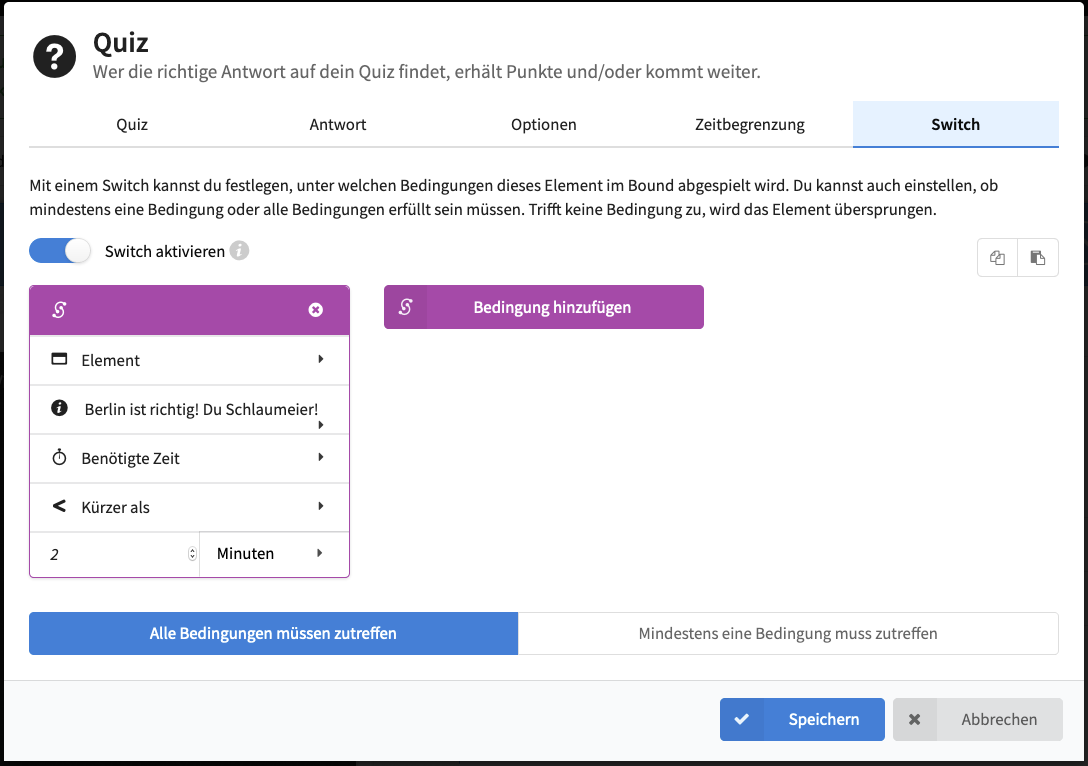Select Mindestens eine Bedingung muss zutreffen
The height and width of the screenshot is (766, 1088).
[x=788, y=633]
